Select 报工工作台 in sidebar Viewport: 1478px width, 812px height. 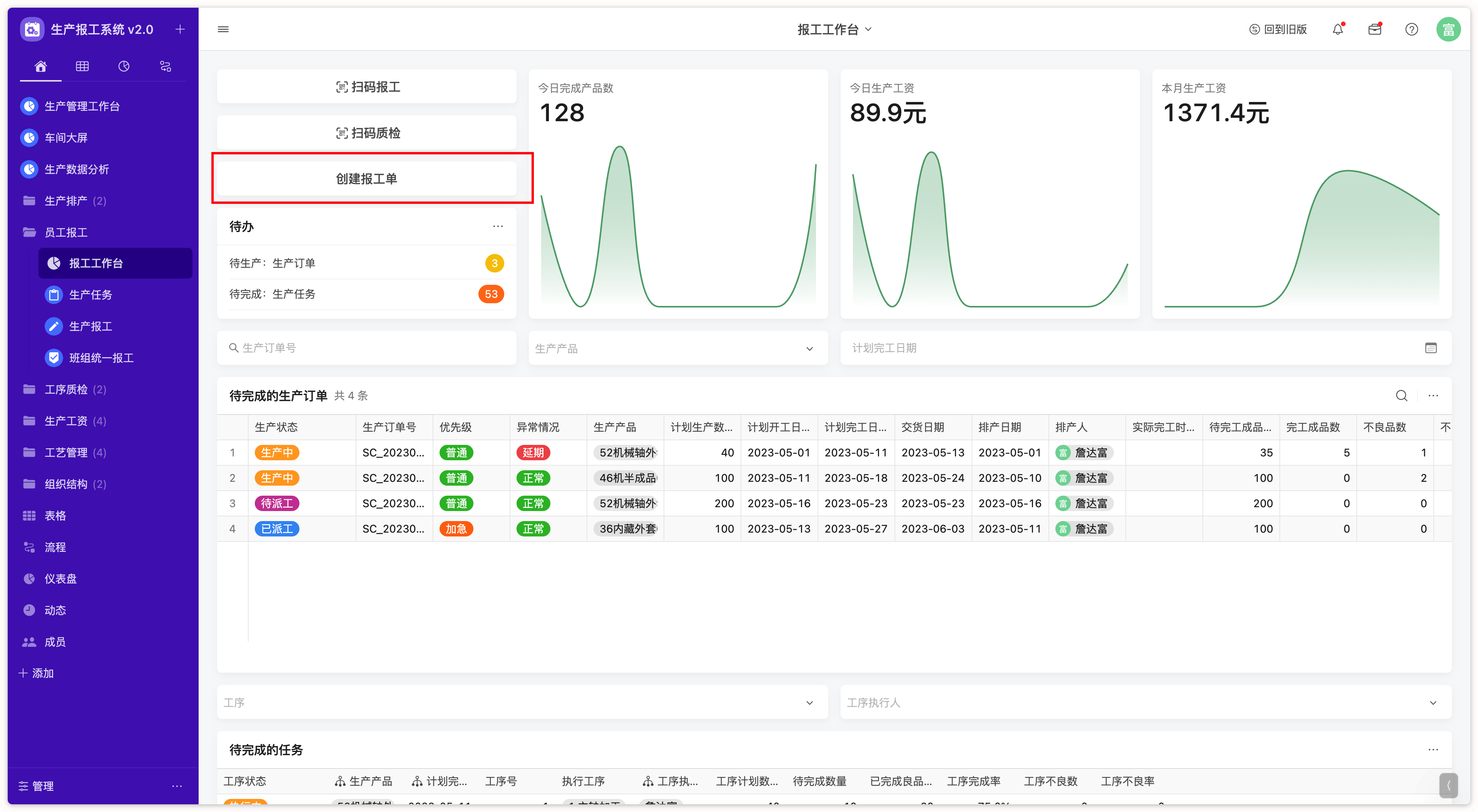(115, 263)
